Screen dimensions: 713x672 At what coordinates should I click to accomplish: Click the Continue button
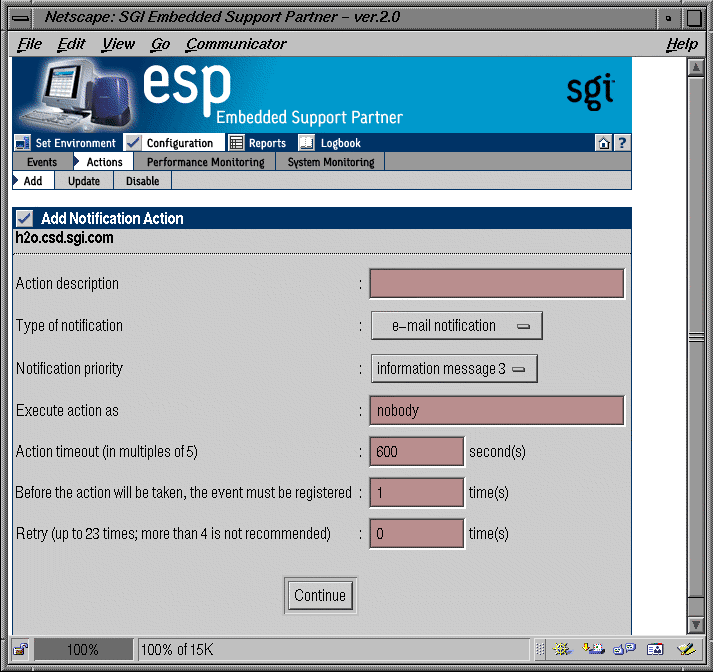pos(320,596)
